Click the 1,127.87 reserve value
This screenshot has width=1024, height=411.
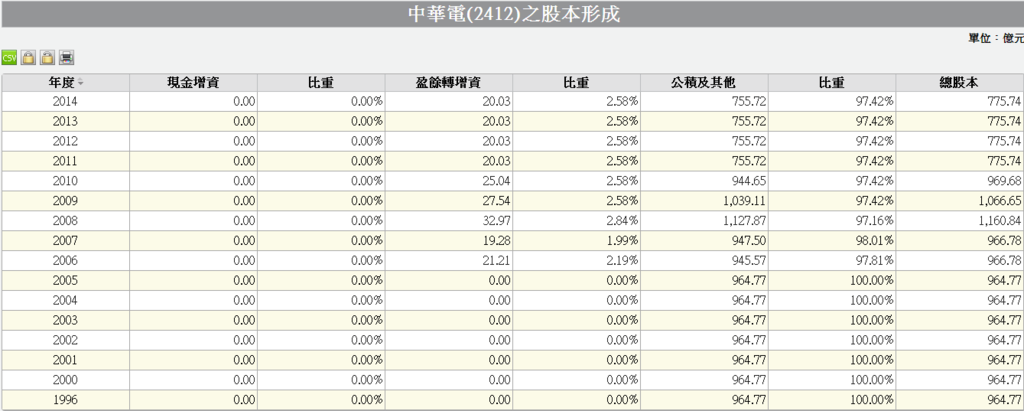pos(746,221)
